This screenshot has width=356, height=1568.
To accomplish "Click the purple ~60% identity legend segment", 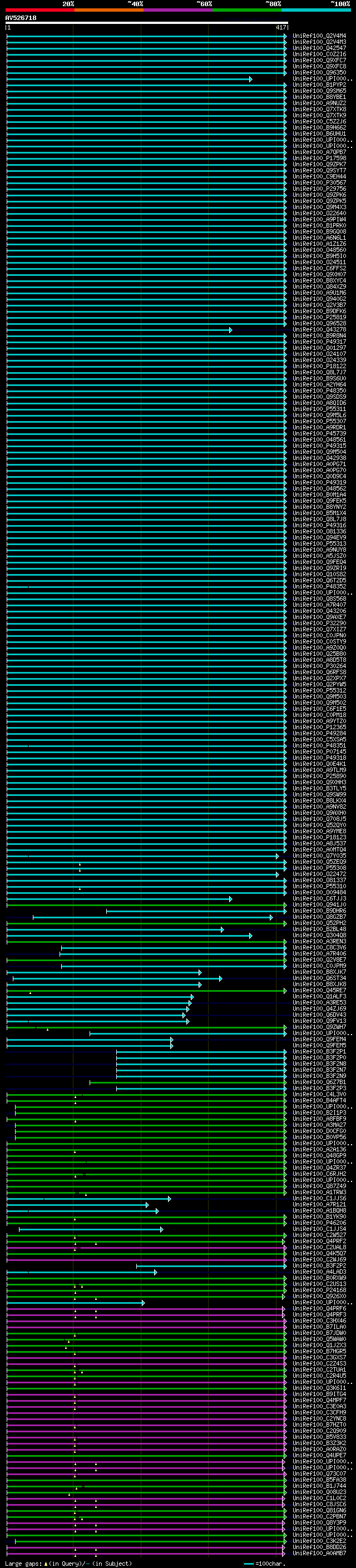I will (x=177, y=10).
